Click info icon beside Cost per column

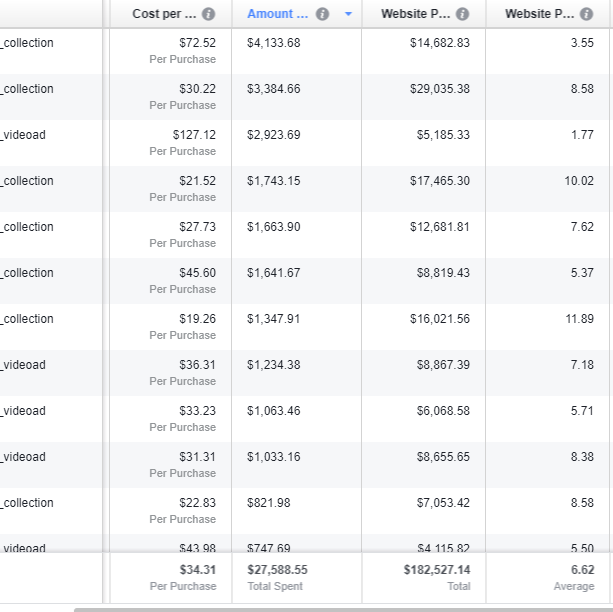(x=208, y=14)
